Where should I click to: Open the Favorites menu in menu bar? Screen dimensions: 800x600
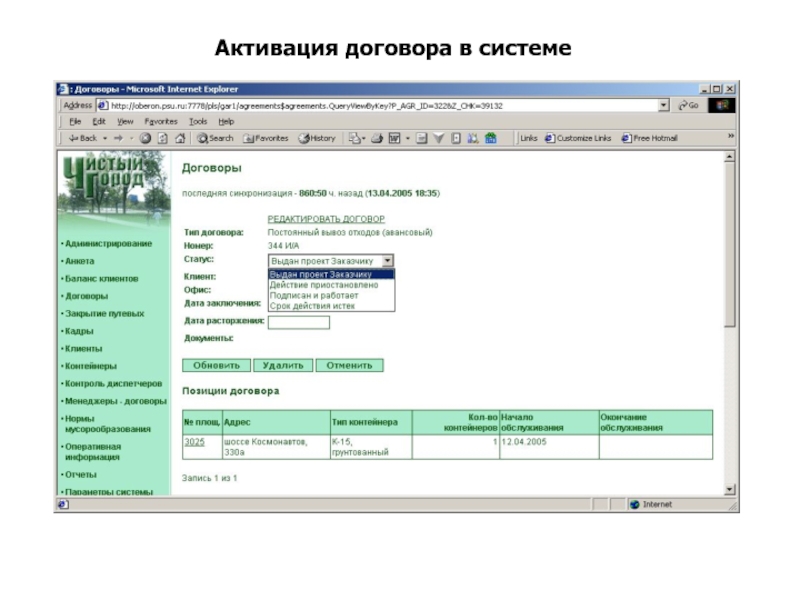(161, 121)
